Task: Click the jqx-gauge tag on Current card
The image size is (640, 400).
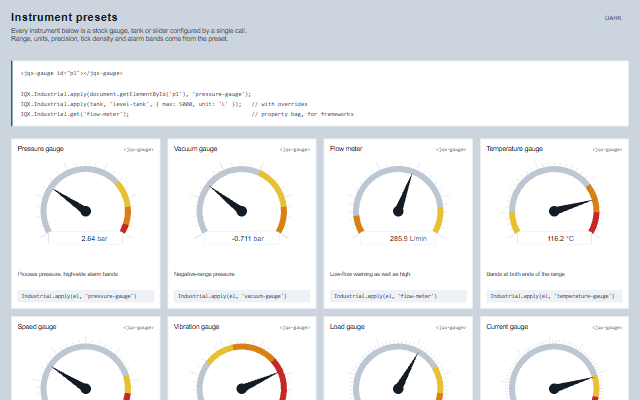Action: [x=607, y=328]
